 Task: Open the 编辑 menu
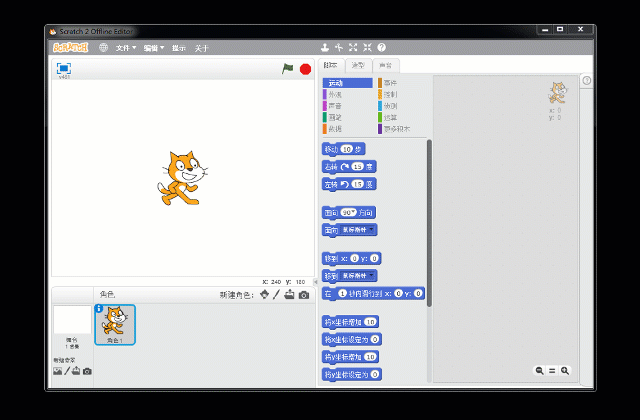[x=154, y=48]
